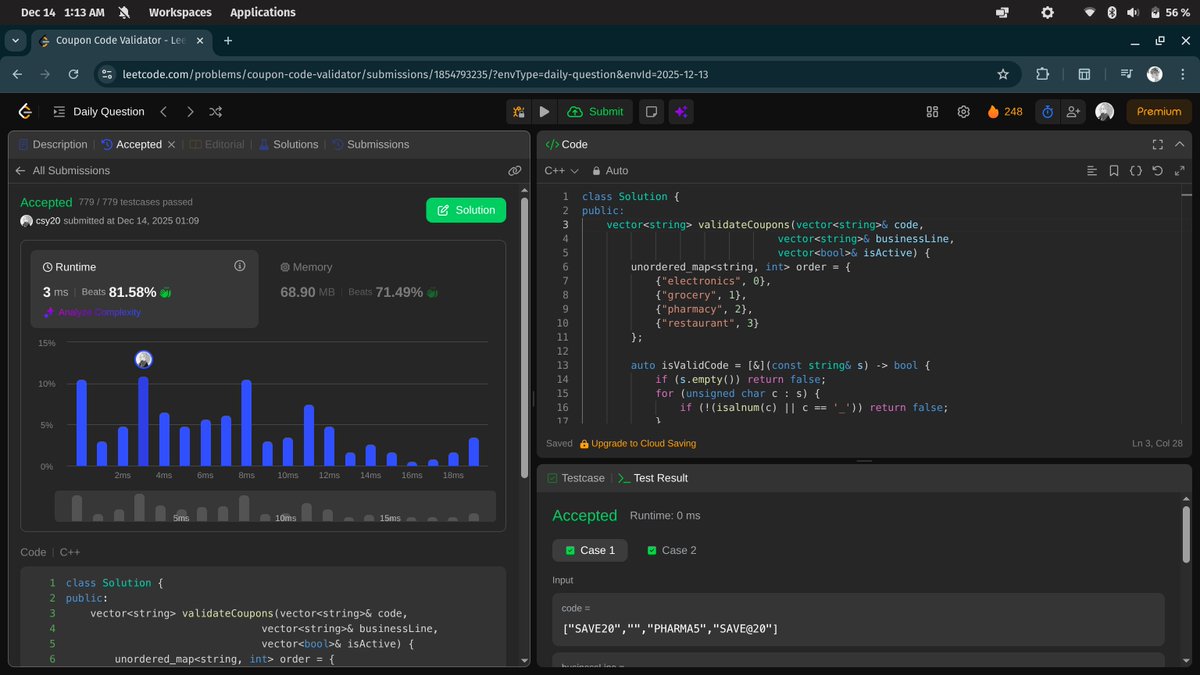The image size is (1200, 675).
Task: Start the debugger bug icon
Action: [519, 112]
